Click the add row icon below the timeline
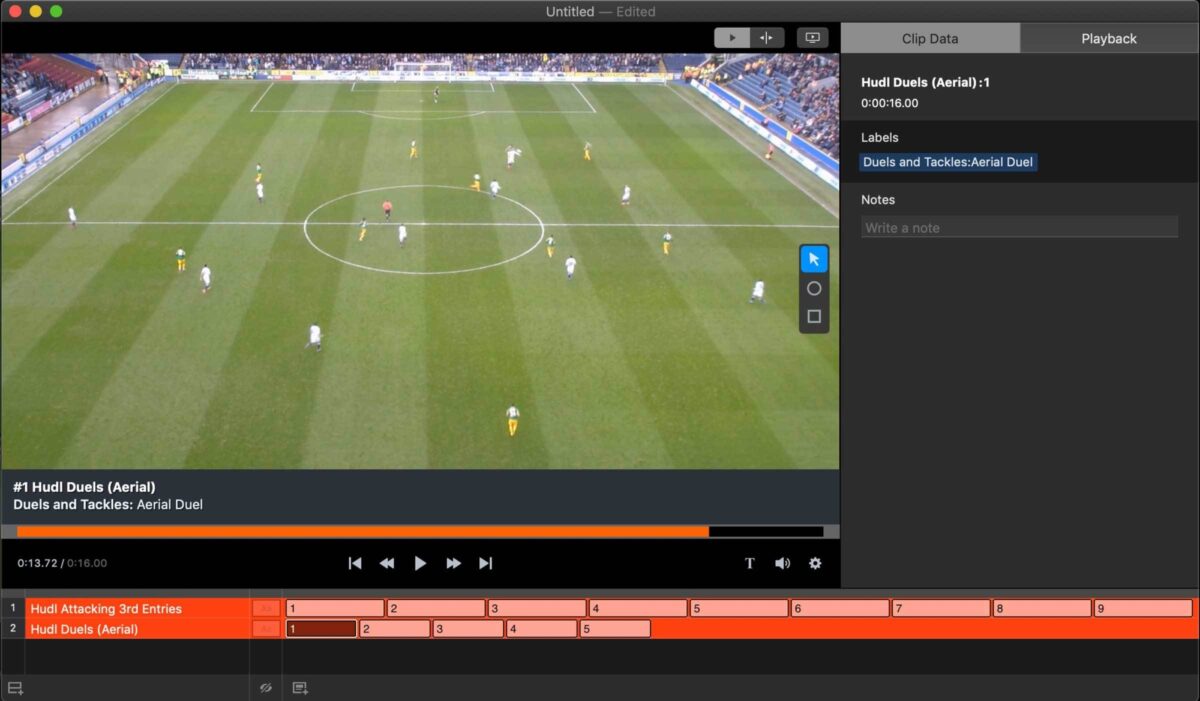This screenshot has height=701, width=1200. (17, 688)
